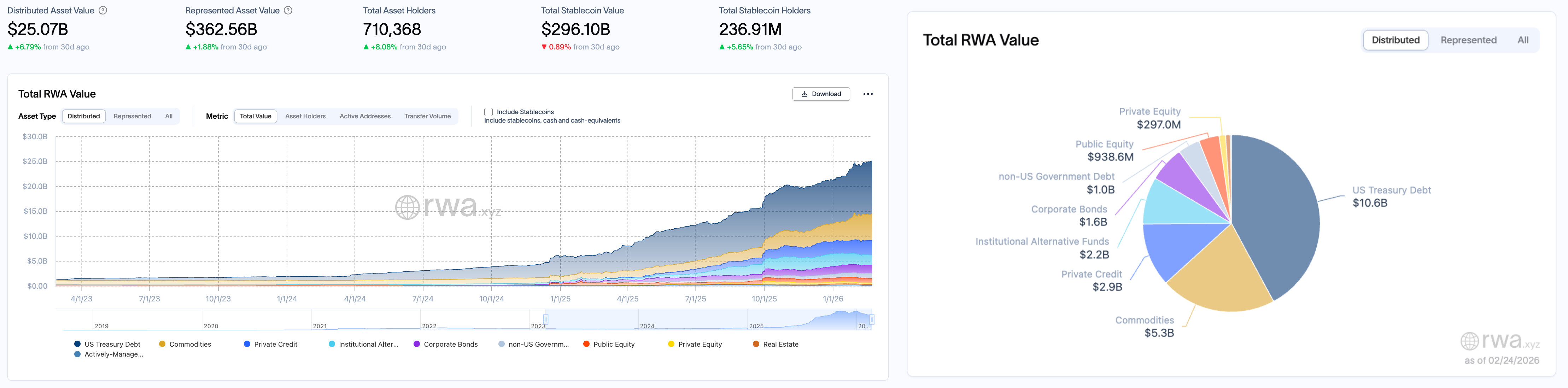Click the left handle of the time range slider

coord(545,319)
